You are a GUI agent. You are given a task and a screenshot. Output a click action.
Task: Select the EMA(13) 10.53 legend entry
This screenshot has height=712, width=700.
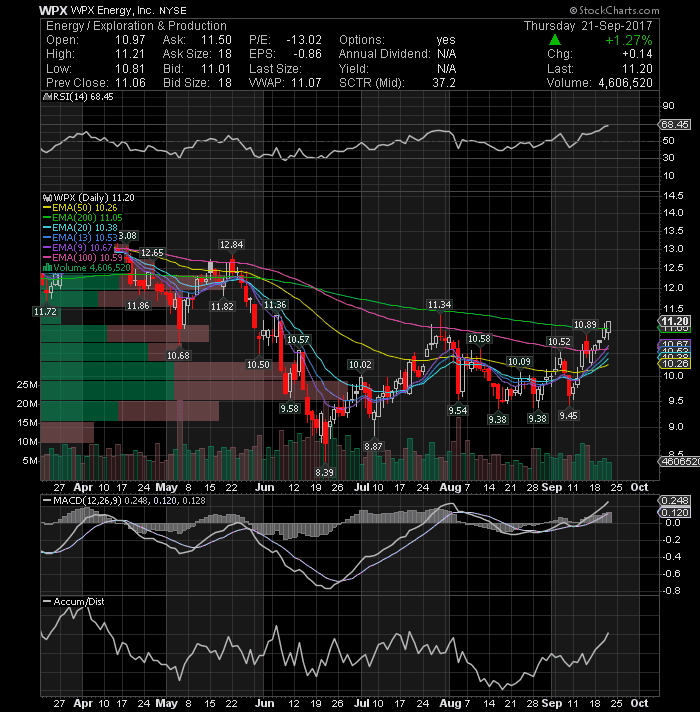pos(80,238)
